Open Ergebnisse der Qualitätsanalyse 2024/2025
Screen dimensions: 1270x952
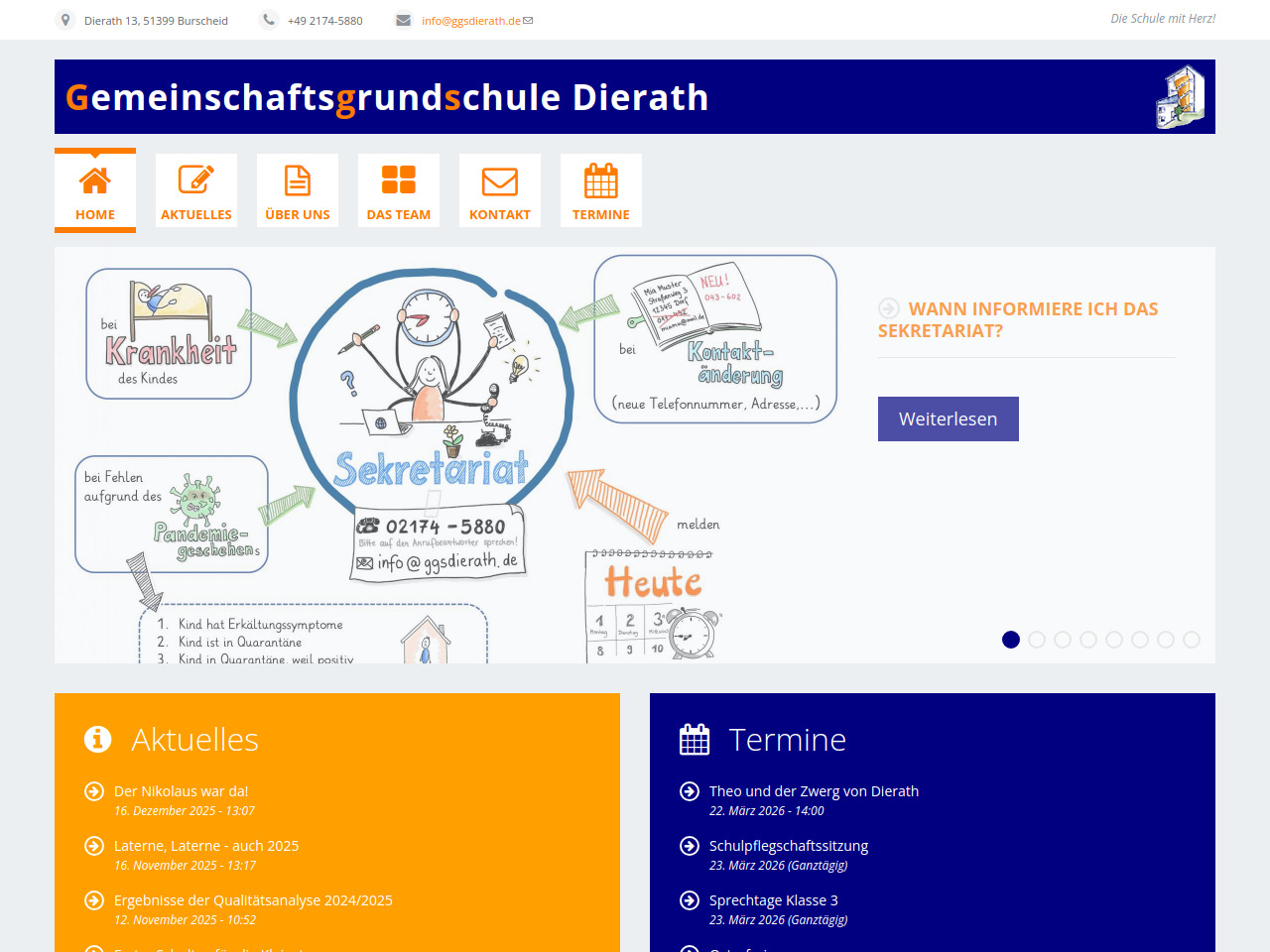[x=253, y=900]
